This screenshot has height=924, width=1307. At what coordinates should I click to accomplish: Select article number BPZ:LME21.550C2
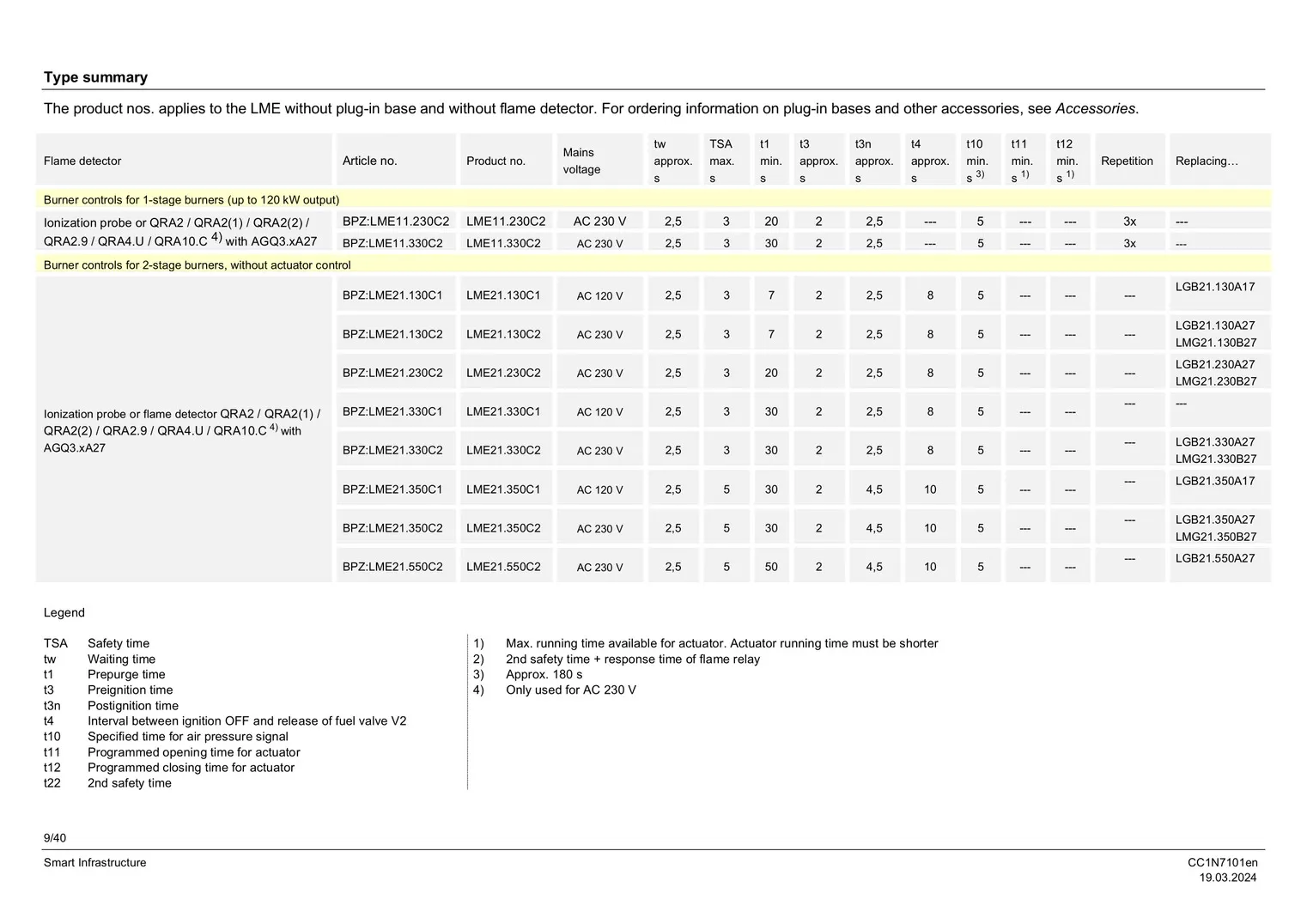coord(392,567)
